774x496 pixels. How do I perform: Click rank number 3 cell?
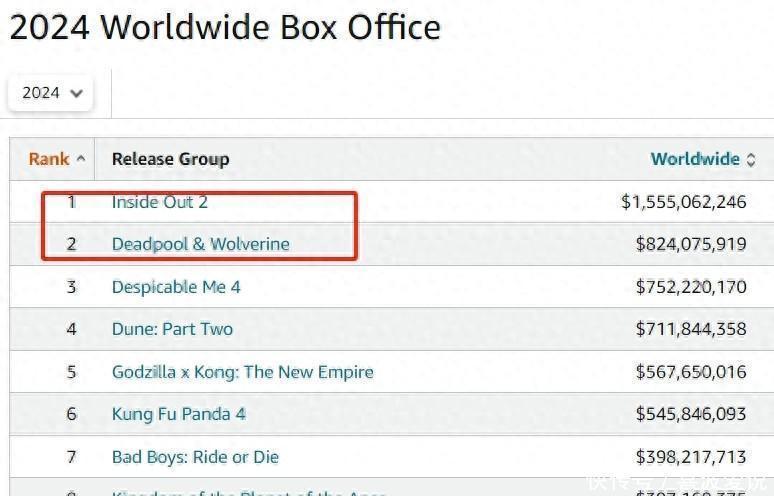(71, 287)
